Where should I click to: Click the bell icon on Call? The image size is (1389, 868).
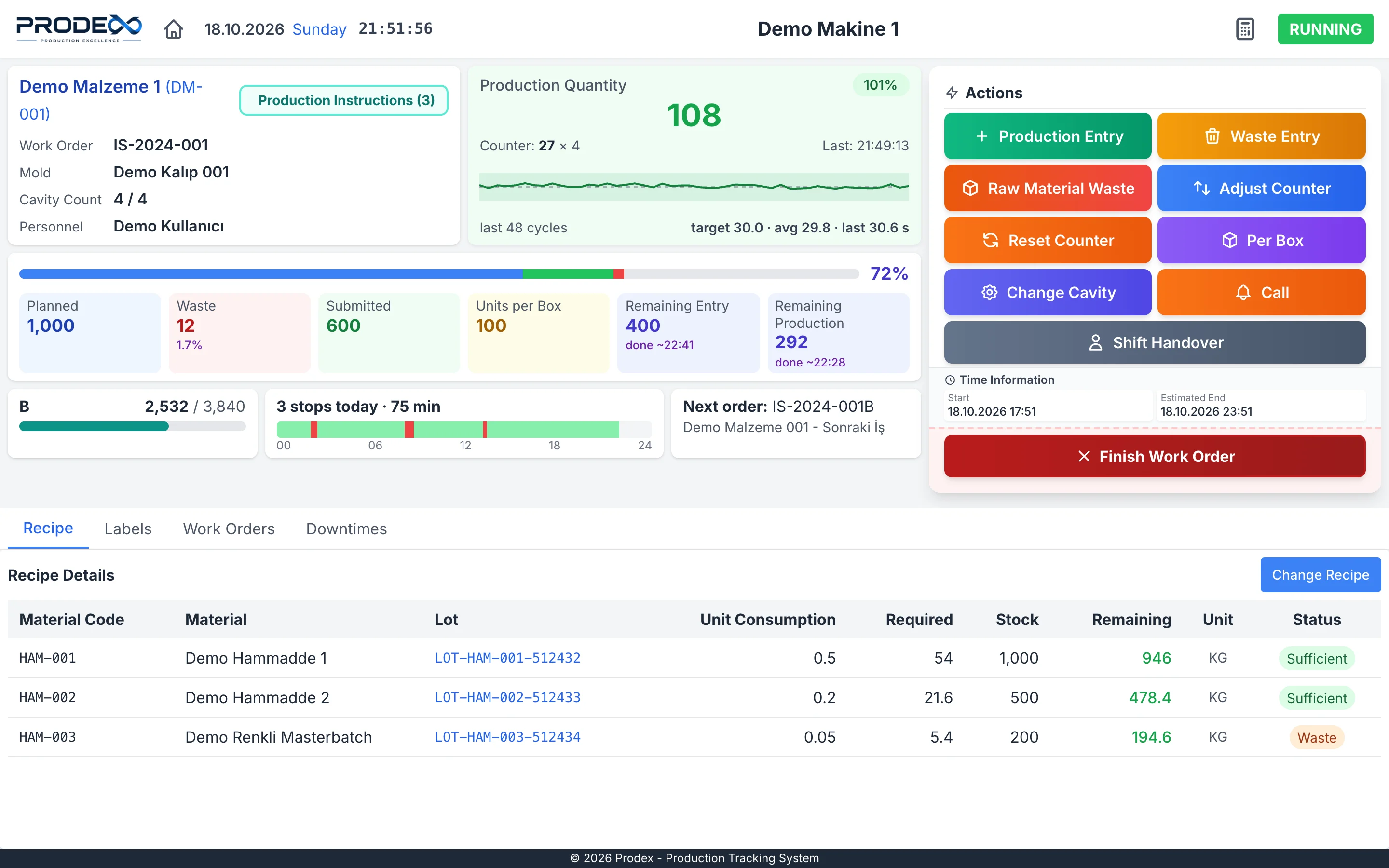pos(1243,292)
